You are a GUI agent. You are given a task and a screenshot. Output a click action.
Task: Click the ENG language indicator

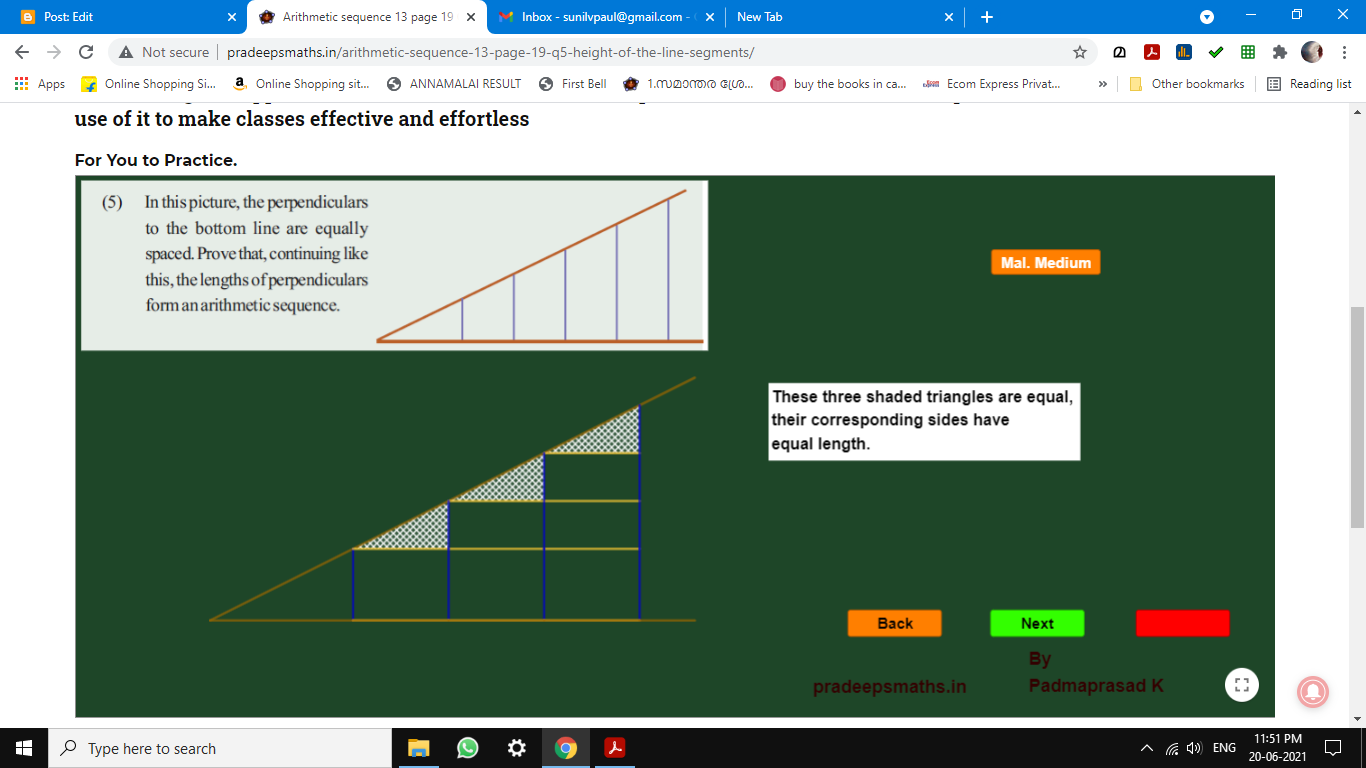[1224, 748]
